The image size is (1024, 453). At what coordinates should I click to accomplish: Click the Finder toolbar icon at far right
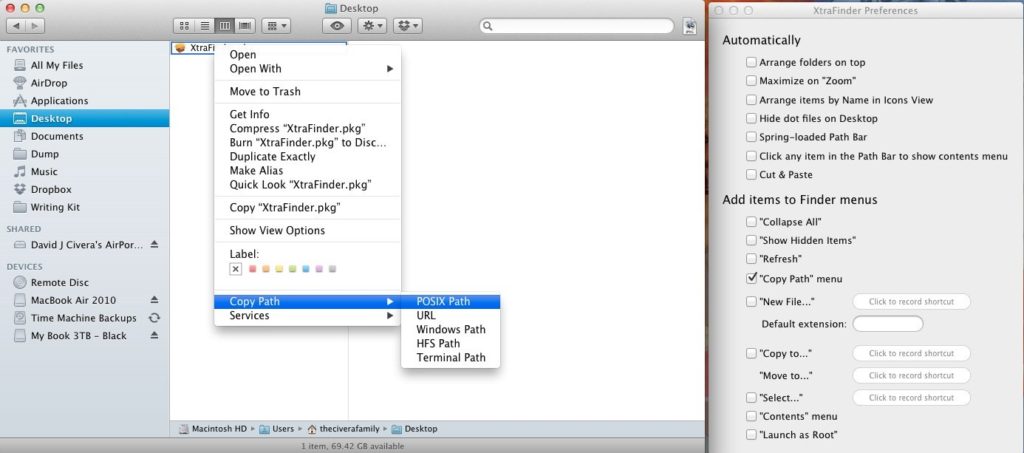[690, 26]
